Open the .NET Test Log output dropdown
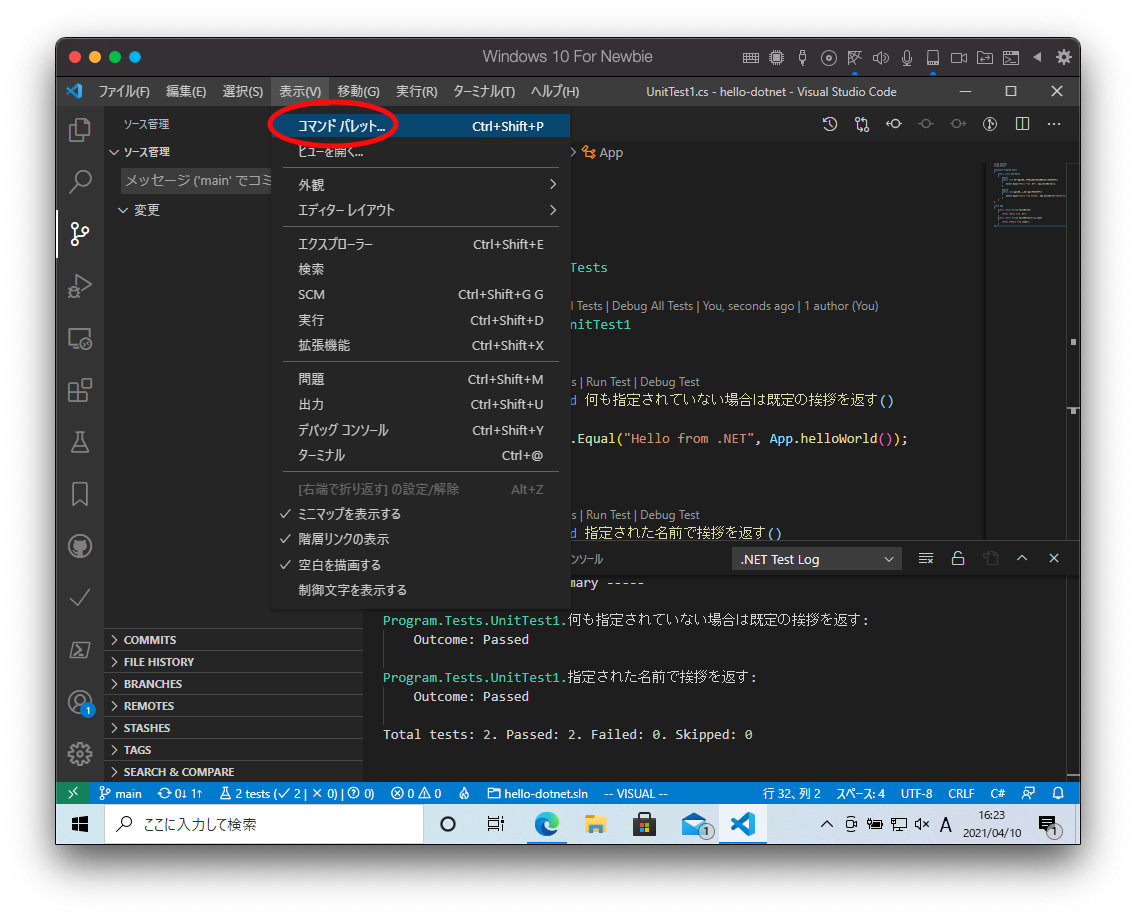This screenshot has height=918, width=1136. point(817,559)
